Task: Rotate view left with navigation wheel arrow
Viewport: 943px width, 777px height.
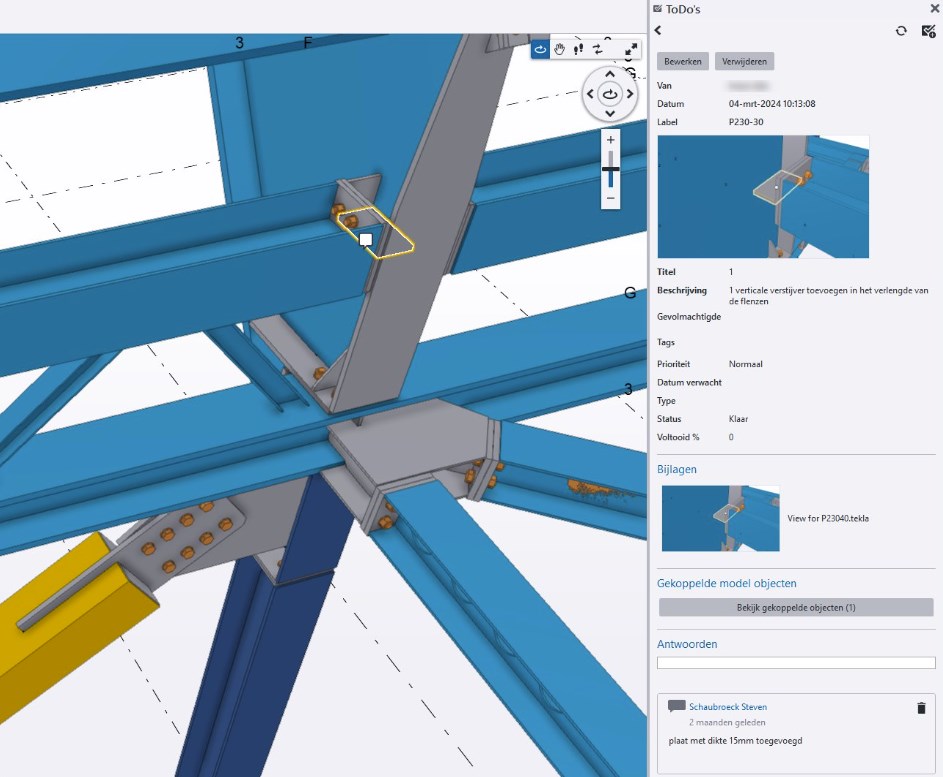Action: (x=590, y=94)
